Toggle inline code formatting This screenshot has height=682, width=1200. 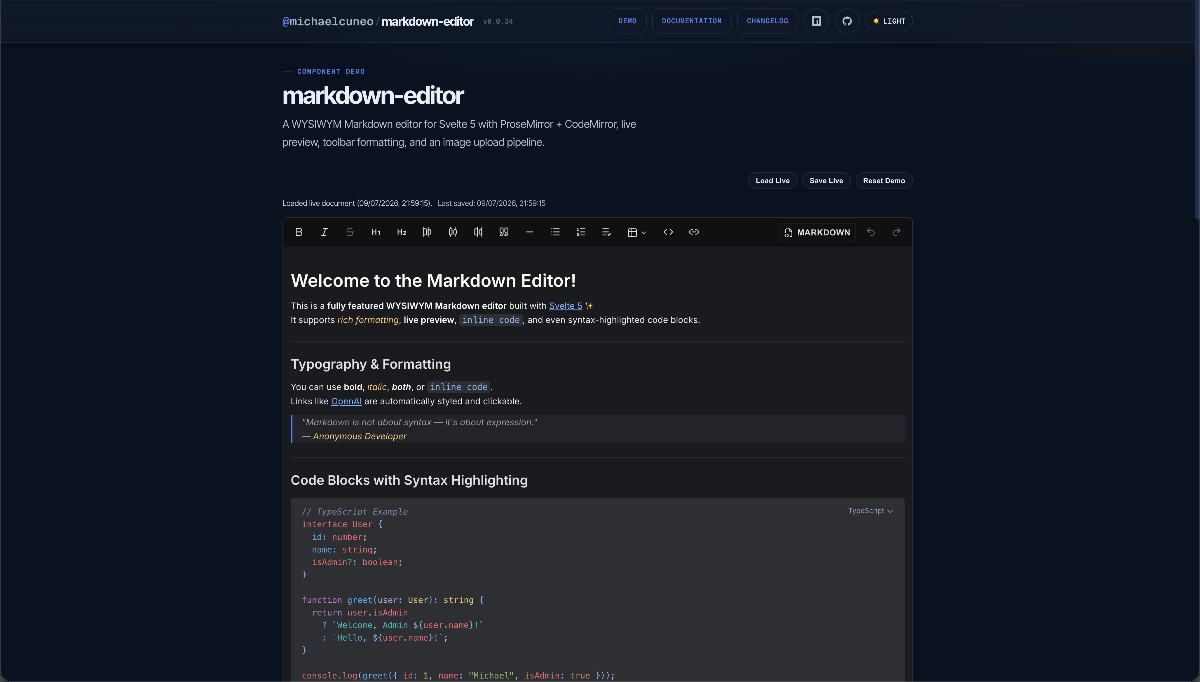click(668, 232)
